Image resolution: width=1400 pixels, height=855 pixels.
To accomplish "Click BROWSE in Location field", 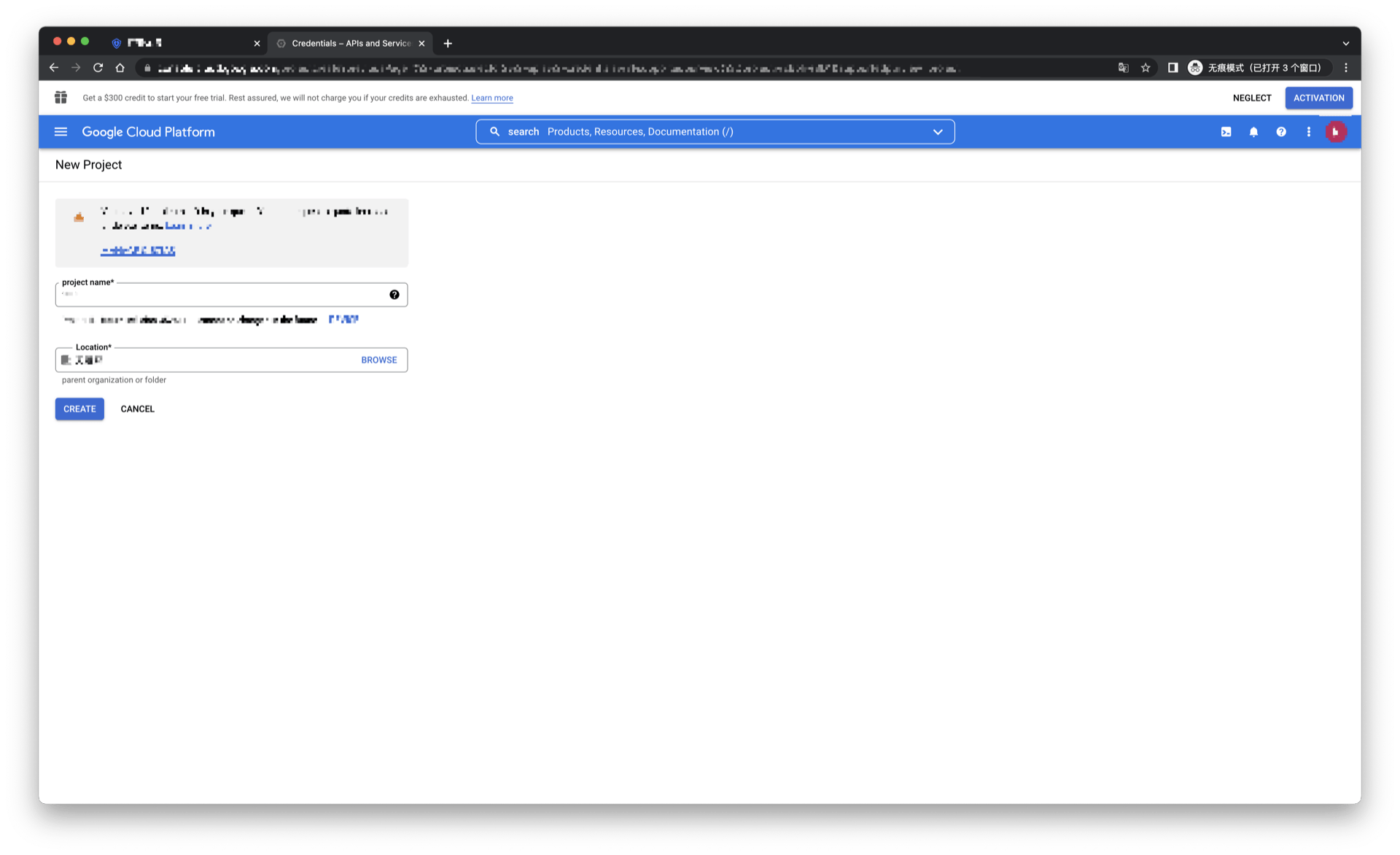I will pyautogui.click(x=378, y=360).
